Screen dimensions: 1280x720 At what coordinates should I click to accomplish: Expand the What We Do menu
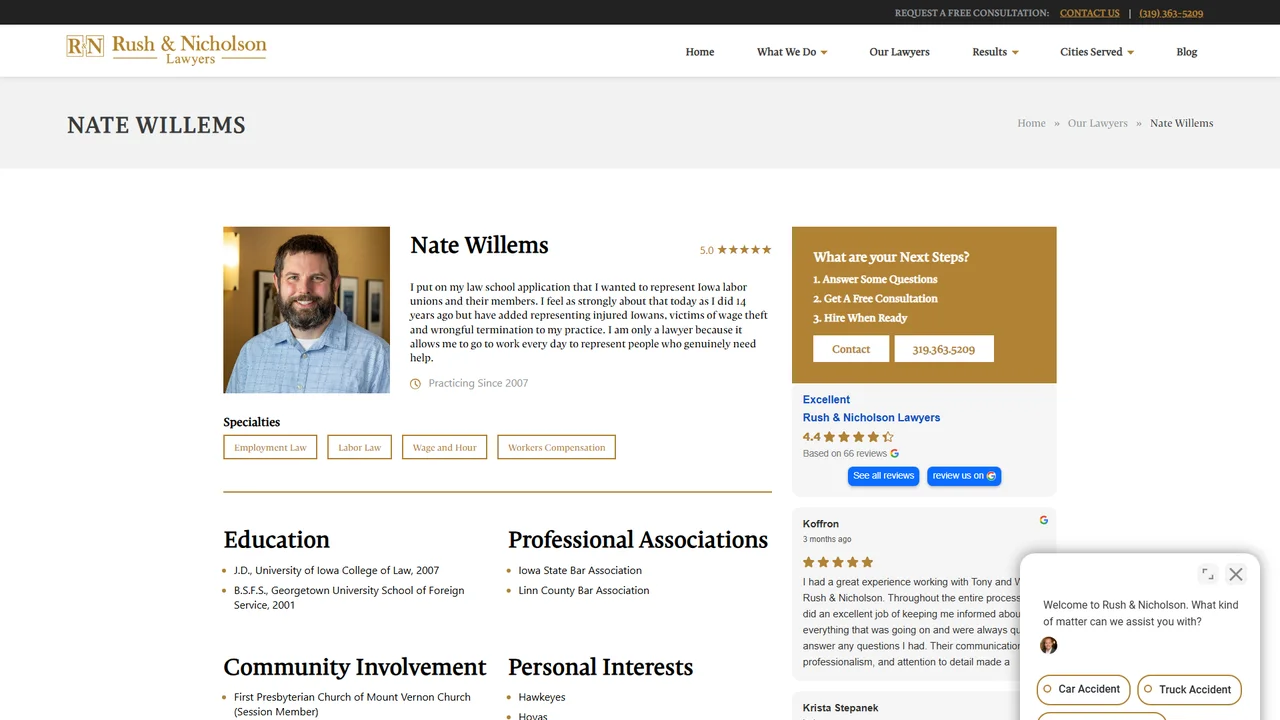(792, 52)
